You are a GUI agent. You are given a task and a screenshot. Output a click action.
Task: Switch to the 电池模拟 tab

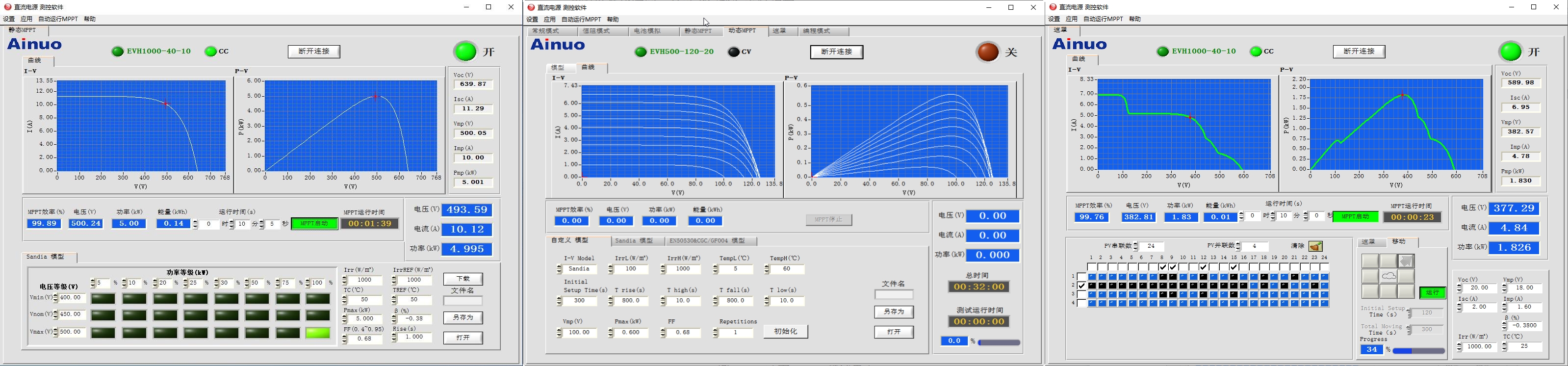(x=647, y=31)
